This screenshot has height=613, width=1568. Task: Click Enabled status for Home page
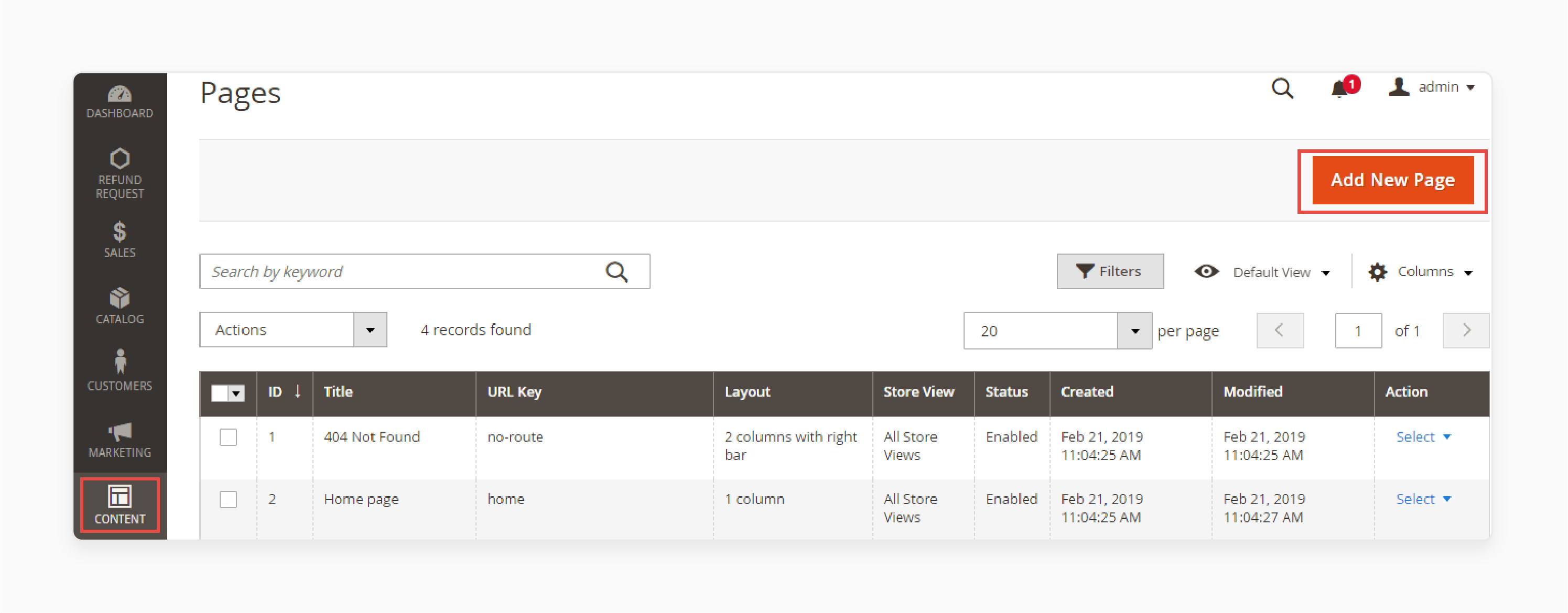point(1012,499)
